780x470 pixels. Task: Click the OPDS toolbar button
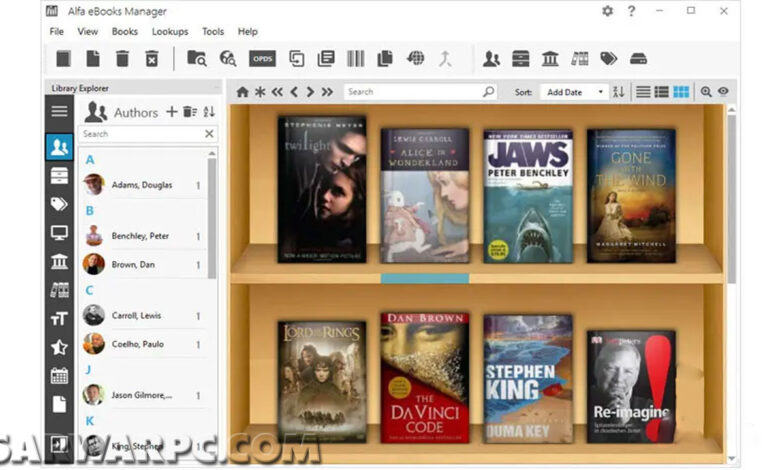point(262,59)
